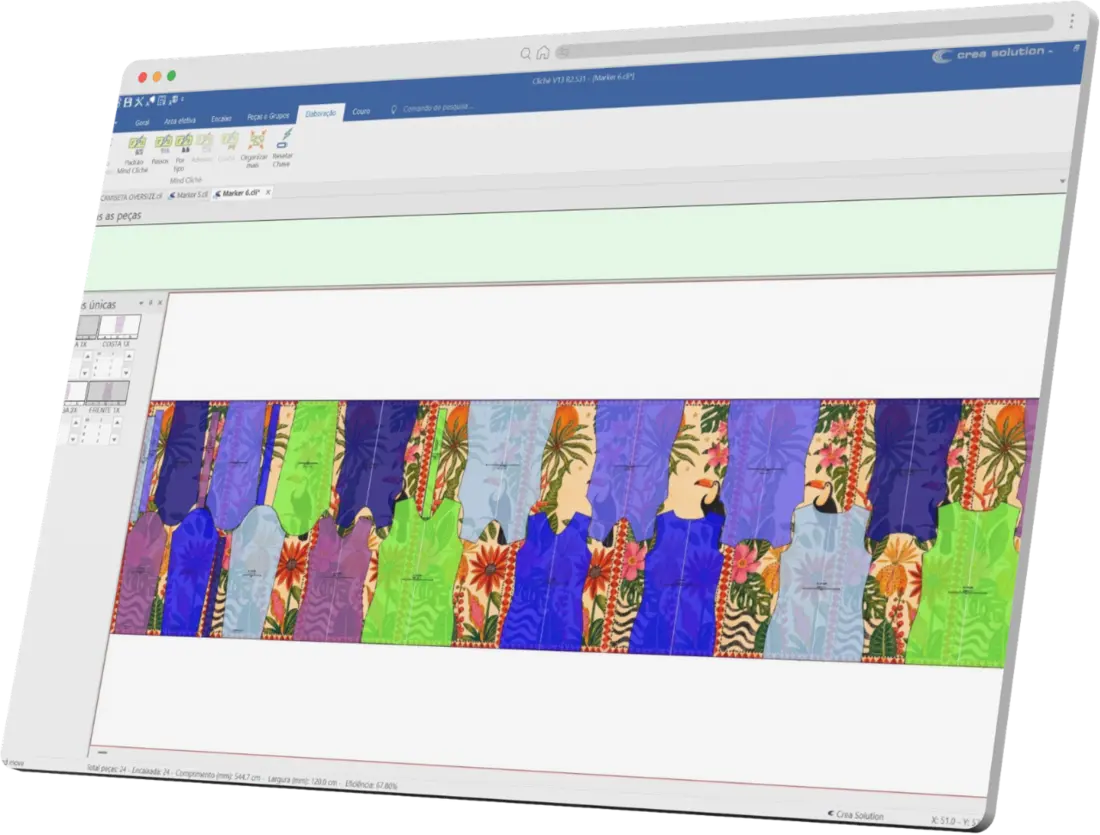
Task: Click the Total peças 24 status text
Action: pyautogui.click(x=107, y=768)
